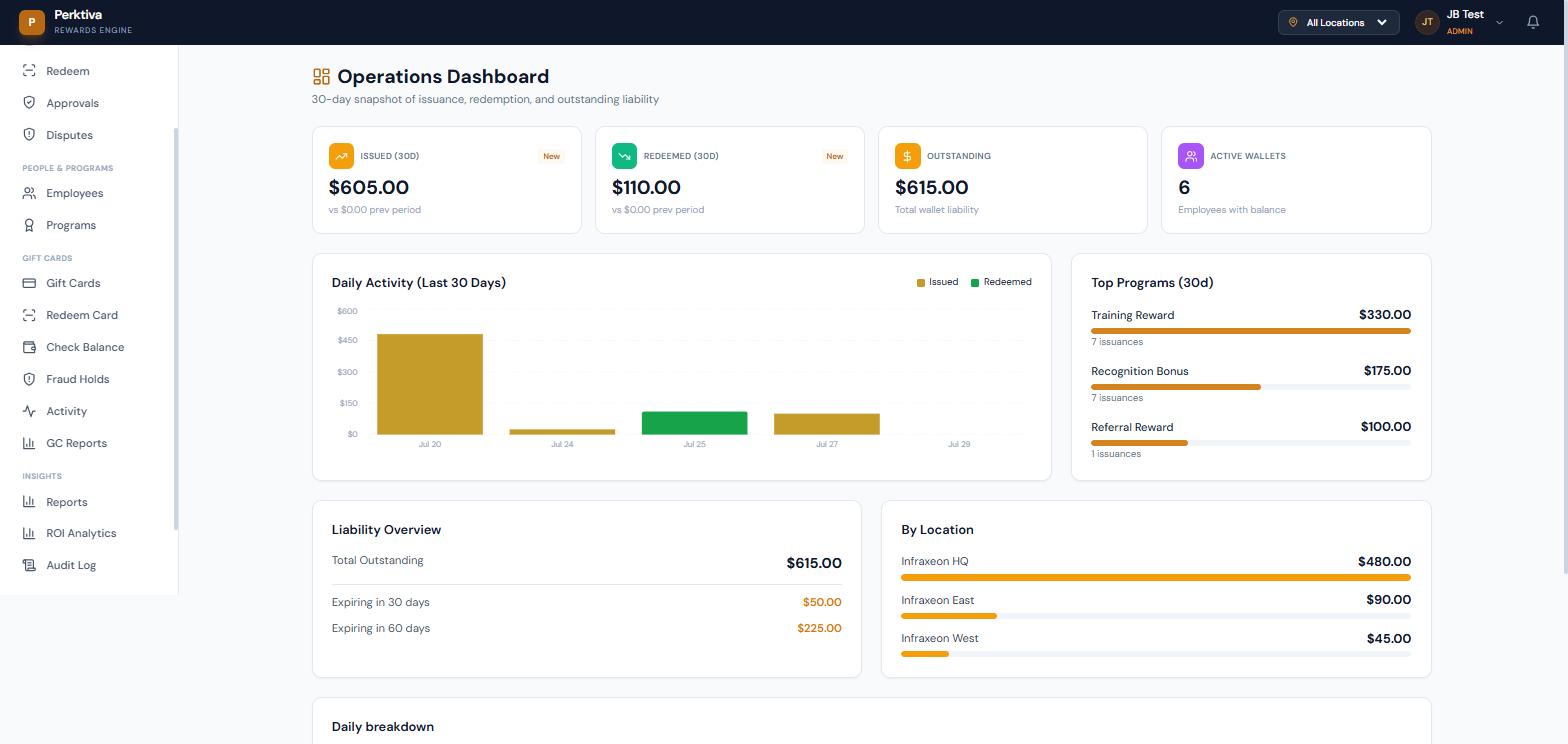Click the Operations Dashboard grid icon
The height and width of the screenshot is (744, 1568).
point(321,77)
